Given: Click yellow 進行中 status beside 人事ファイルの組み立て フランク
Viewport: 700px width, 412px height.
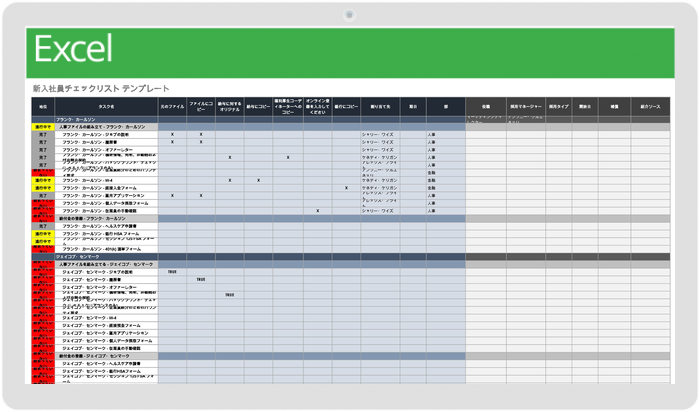Looking at the screenshot, I should tap(43, 127).
